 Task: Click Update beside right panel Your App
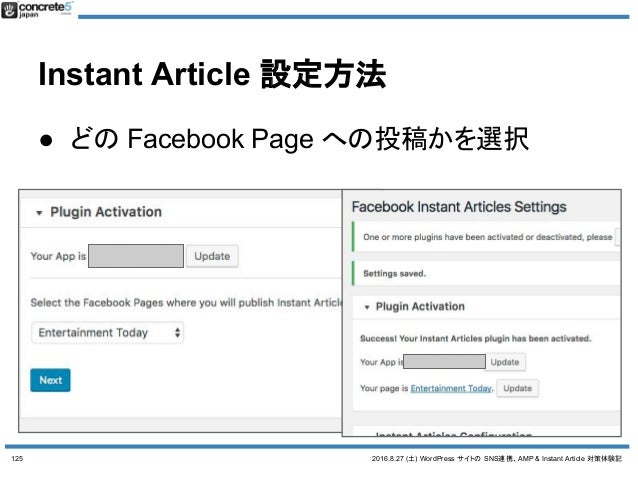click(505, 362)
